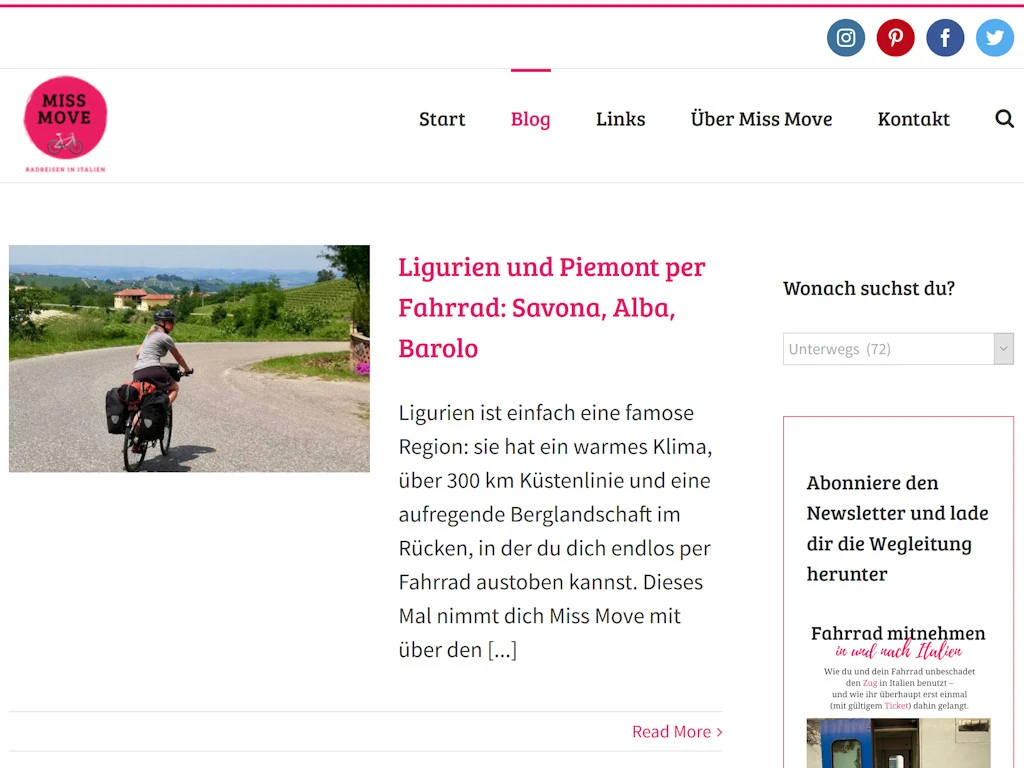The height and width of the screenshot is (768, 1024).
Task: Click the Fahrrad mitnehmen guide cover image
Action: pos(899,696)
